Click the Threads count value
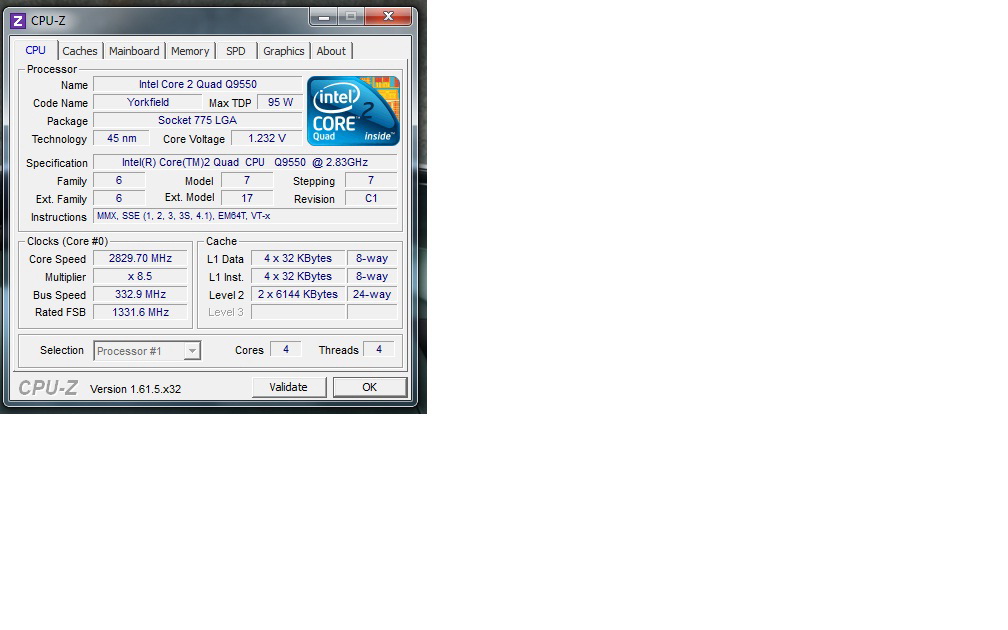This screenshot has width=1008, height=630. click(379, 349)
